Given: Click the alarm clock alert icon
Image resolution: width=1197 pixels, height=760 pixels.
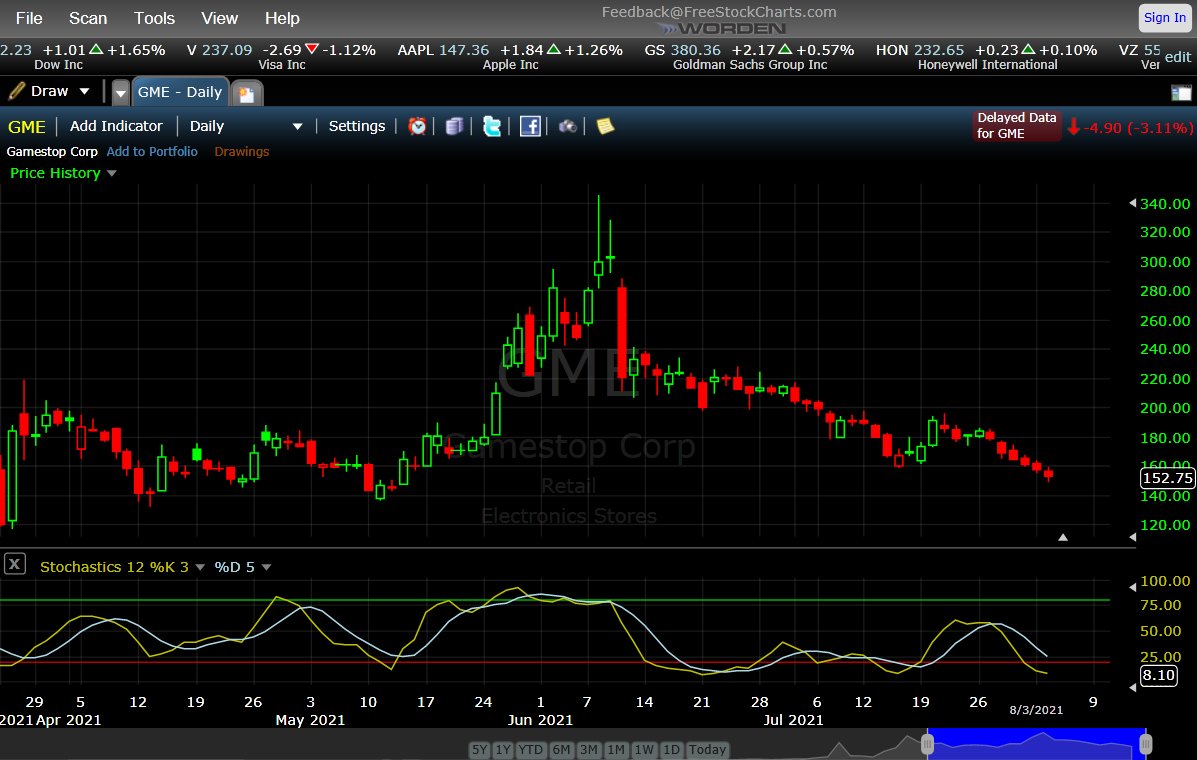Looking at the screenshot, I should (x=417, y=126).
